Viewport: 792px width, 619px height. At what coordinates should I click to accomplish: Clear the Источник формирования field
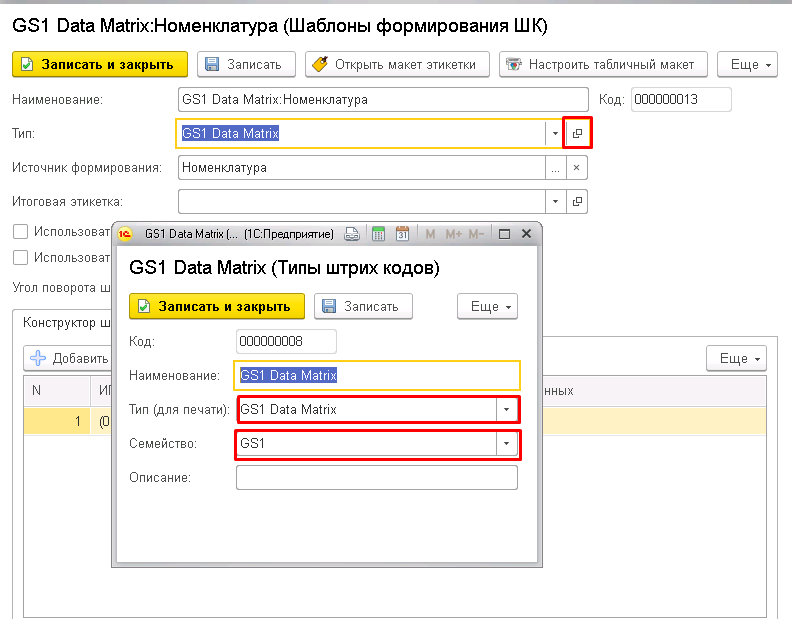tap(576, 168)
